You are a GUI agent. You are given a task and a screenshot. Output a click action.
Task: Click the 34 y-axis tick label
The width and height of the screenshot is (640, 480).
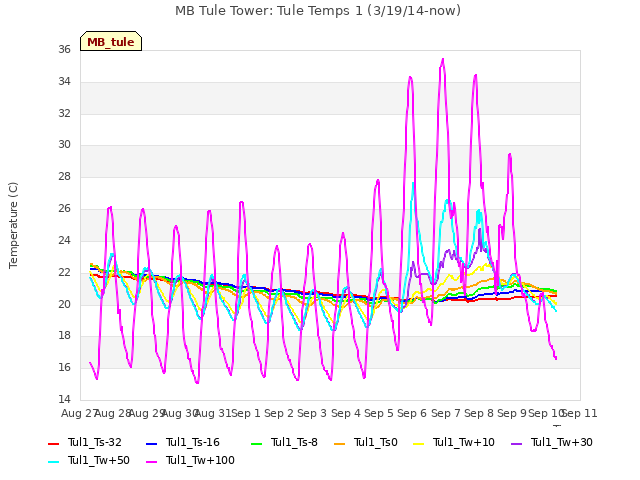pos(64,82)
